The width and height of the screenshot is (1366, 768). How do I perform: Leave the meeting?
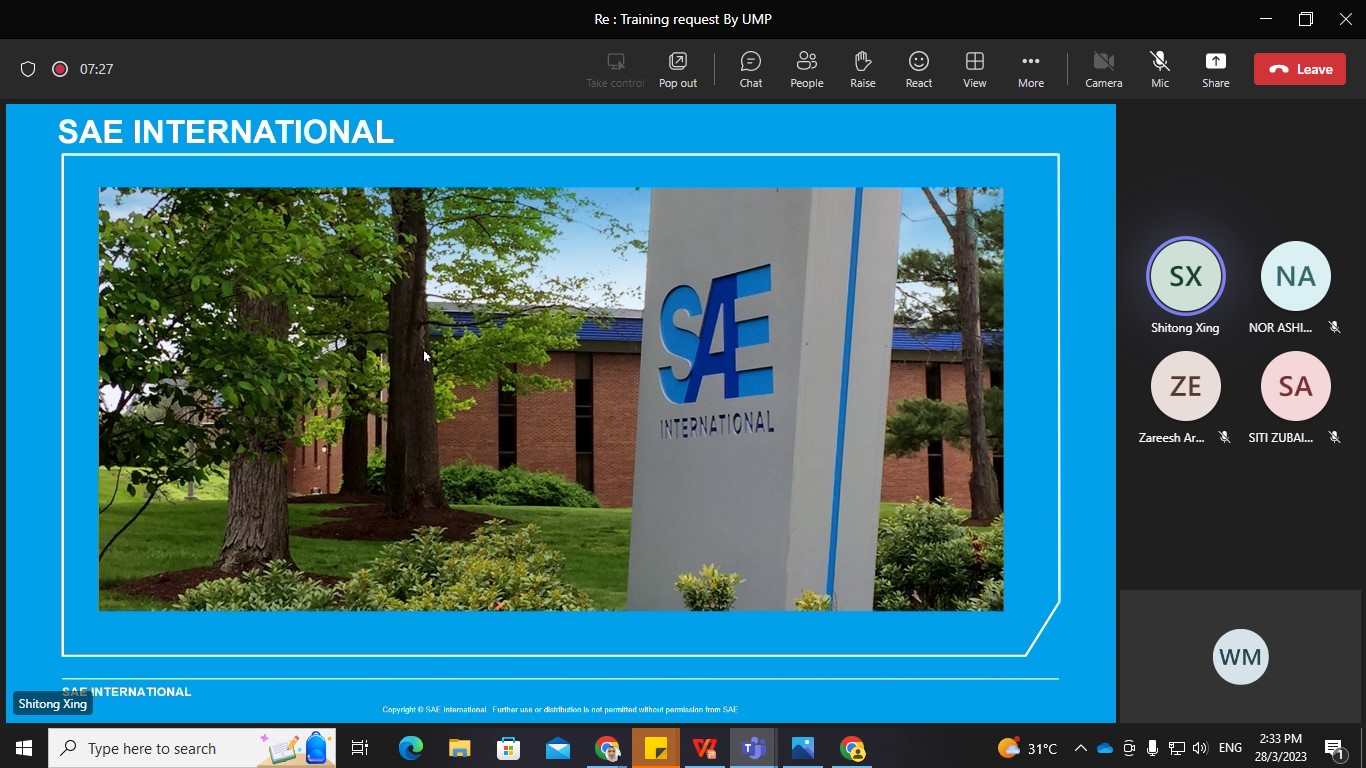[x=1300, y=69]
